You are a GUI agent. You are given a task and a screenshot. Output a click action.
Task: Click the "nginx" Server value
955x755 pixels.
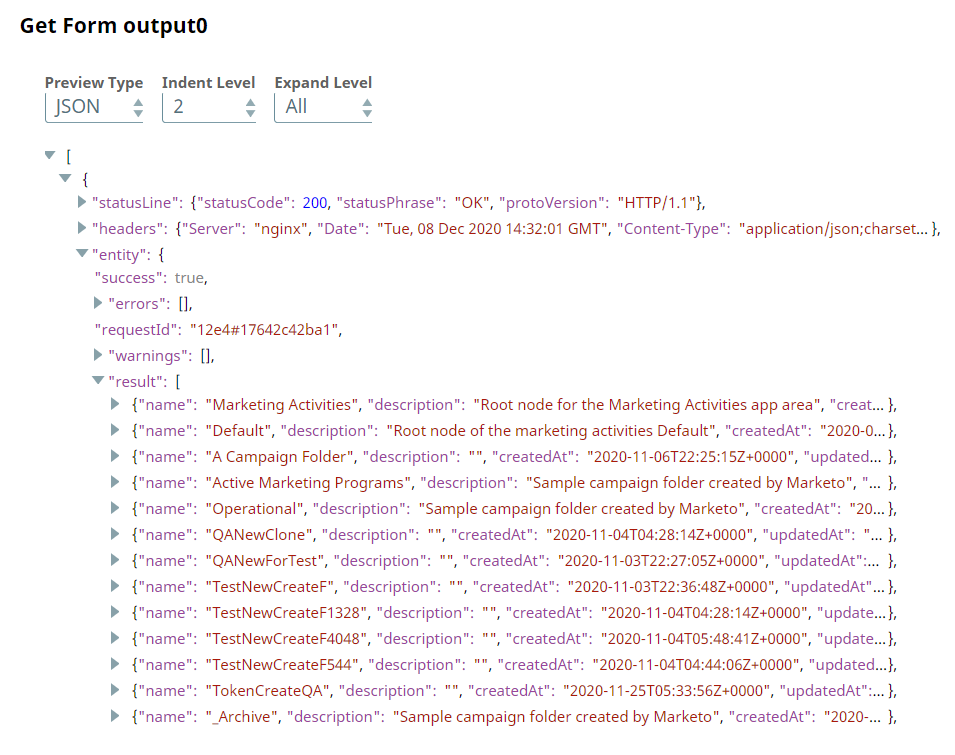pyautogui.click(x=281, y=229)
